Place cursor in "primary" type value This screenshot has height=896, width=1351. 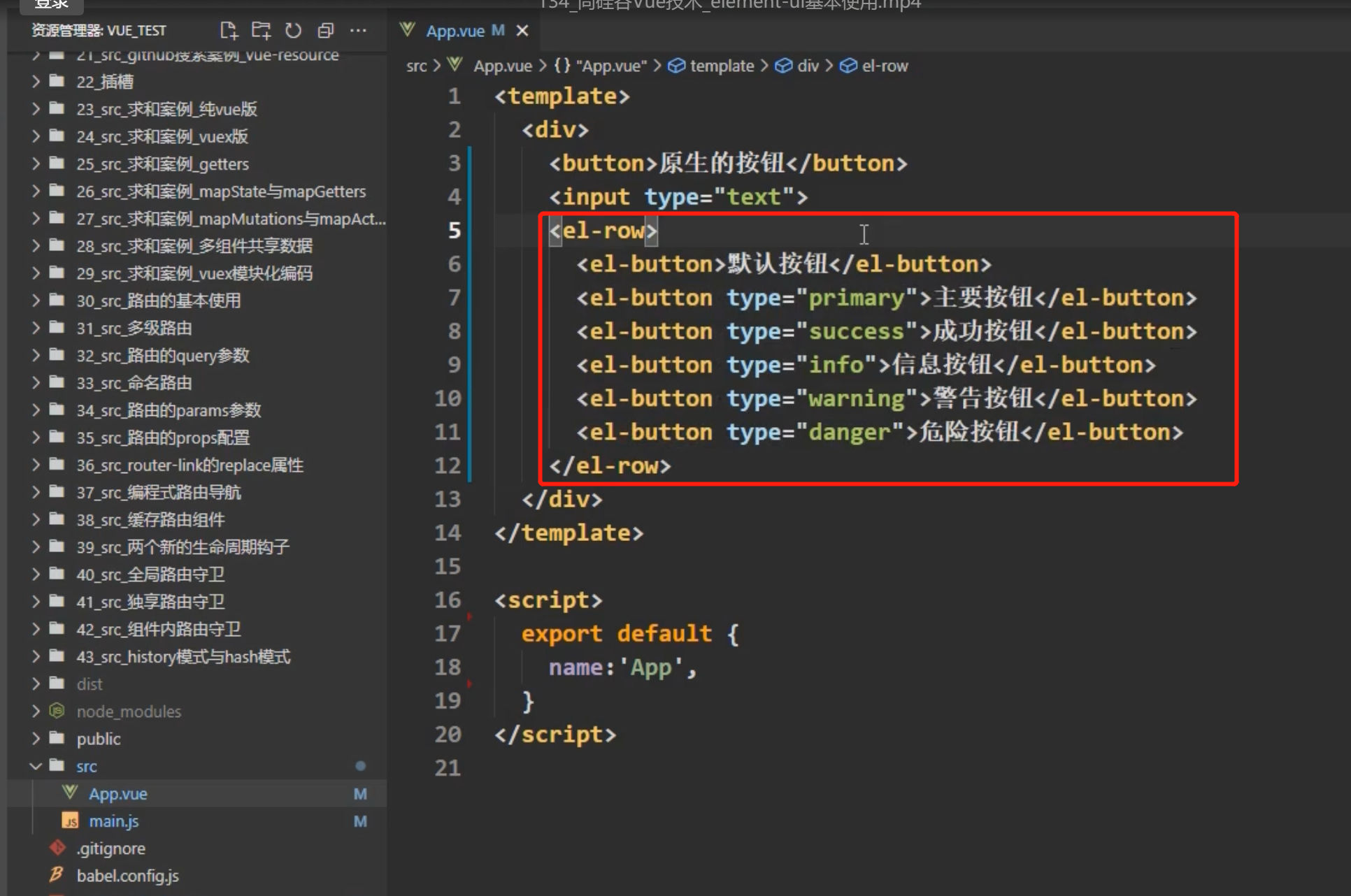click(x=856, y=298)
